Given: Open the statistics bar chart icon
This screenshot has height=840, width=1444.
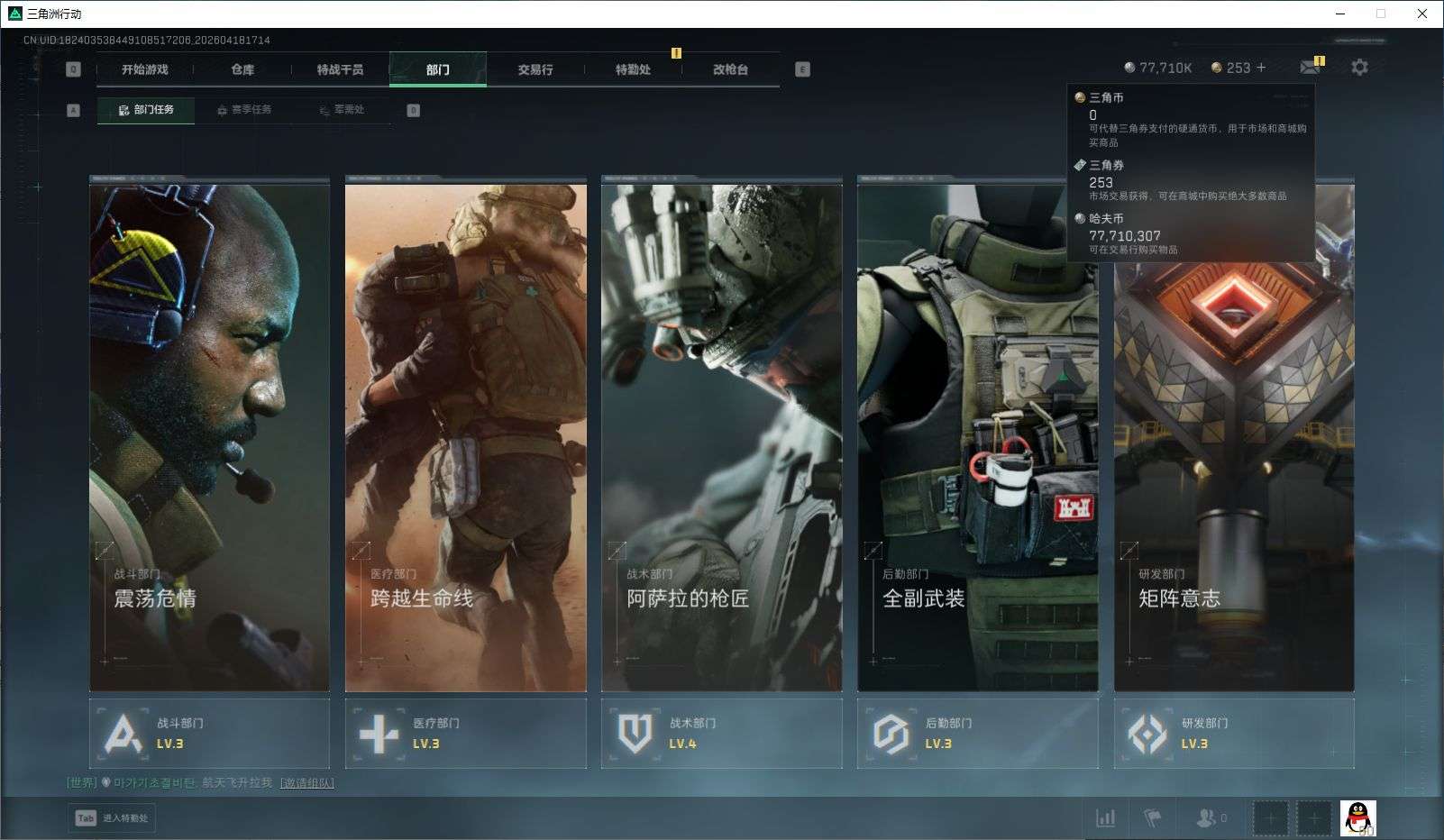Looking at the screenshot, I should [x=1105, y=818].
